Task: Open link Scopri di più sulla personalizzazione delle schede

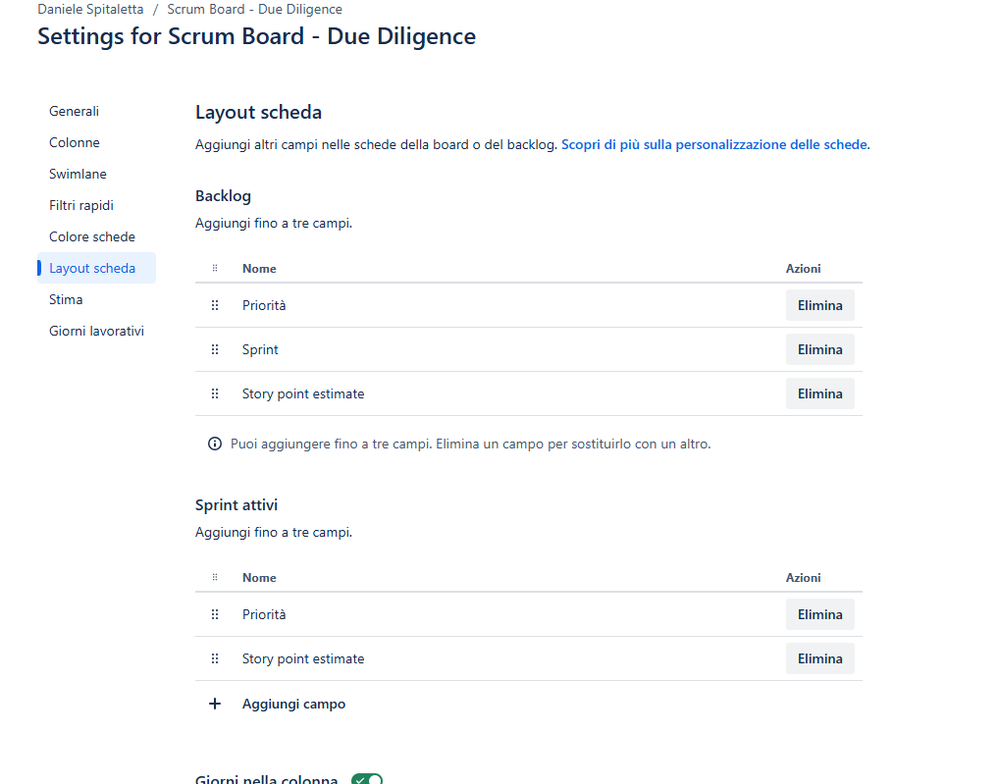Action: point(714,145)
